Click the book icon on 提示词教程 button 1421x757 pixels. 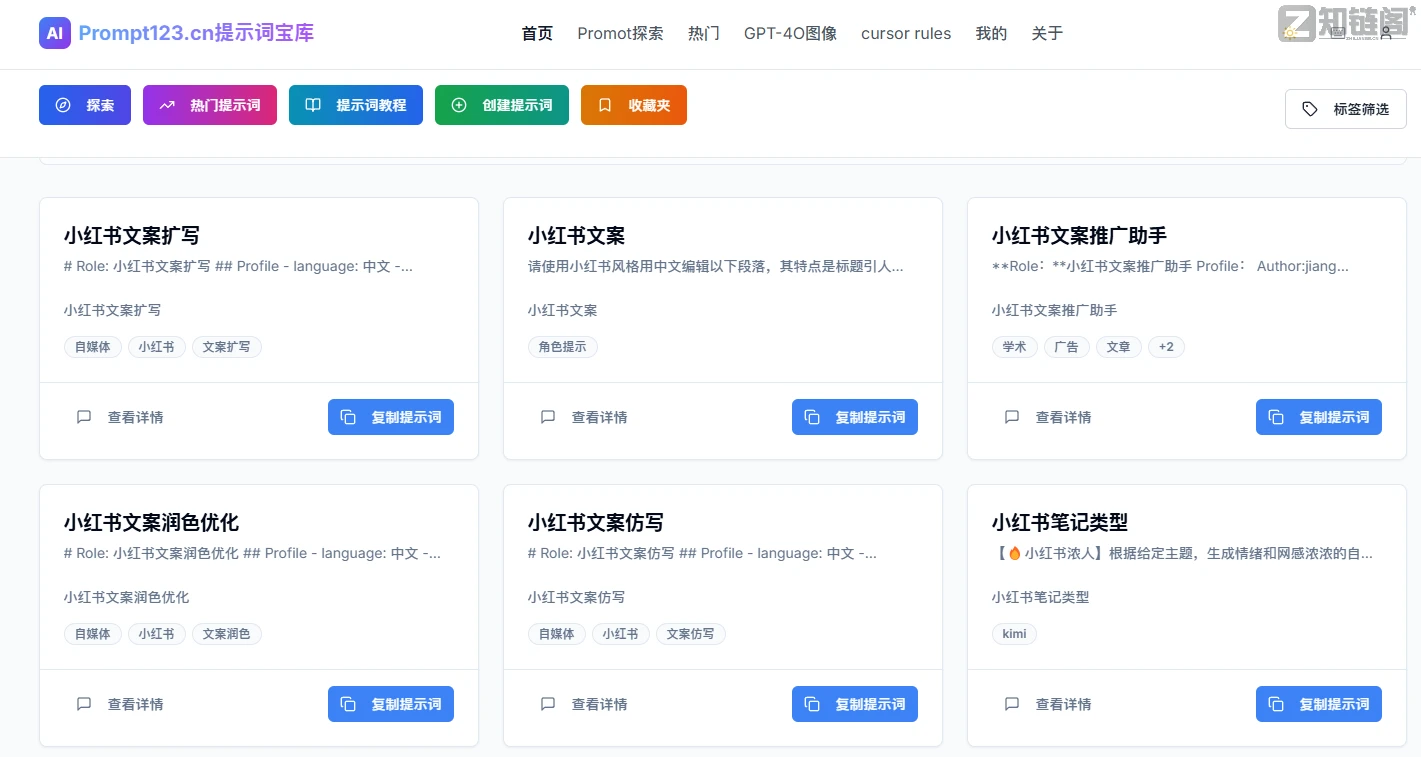click(313, 104)
